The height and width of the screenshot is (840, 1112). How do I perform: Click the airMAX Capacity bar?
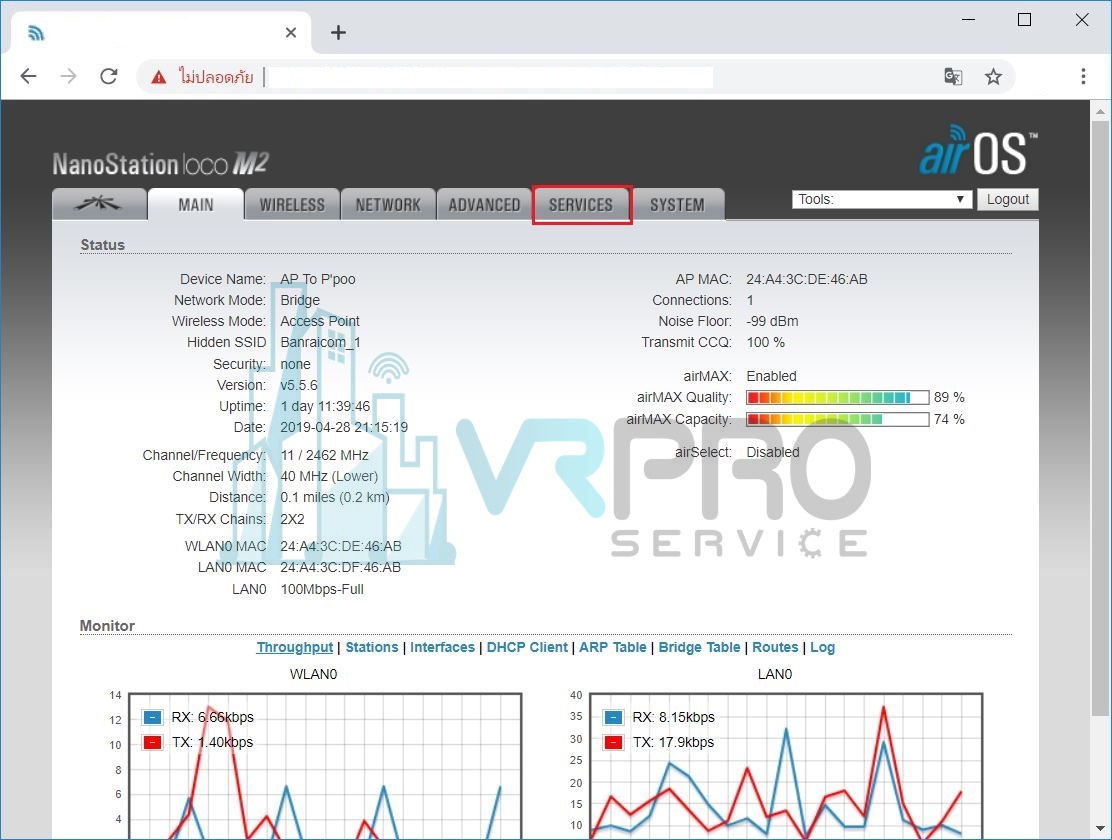click(x=838, y=419)
